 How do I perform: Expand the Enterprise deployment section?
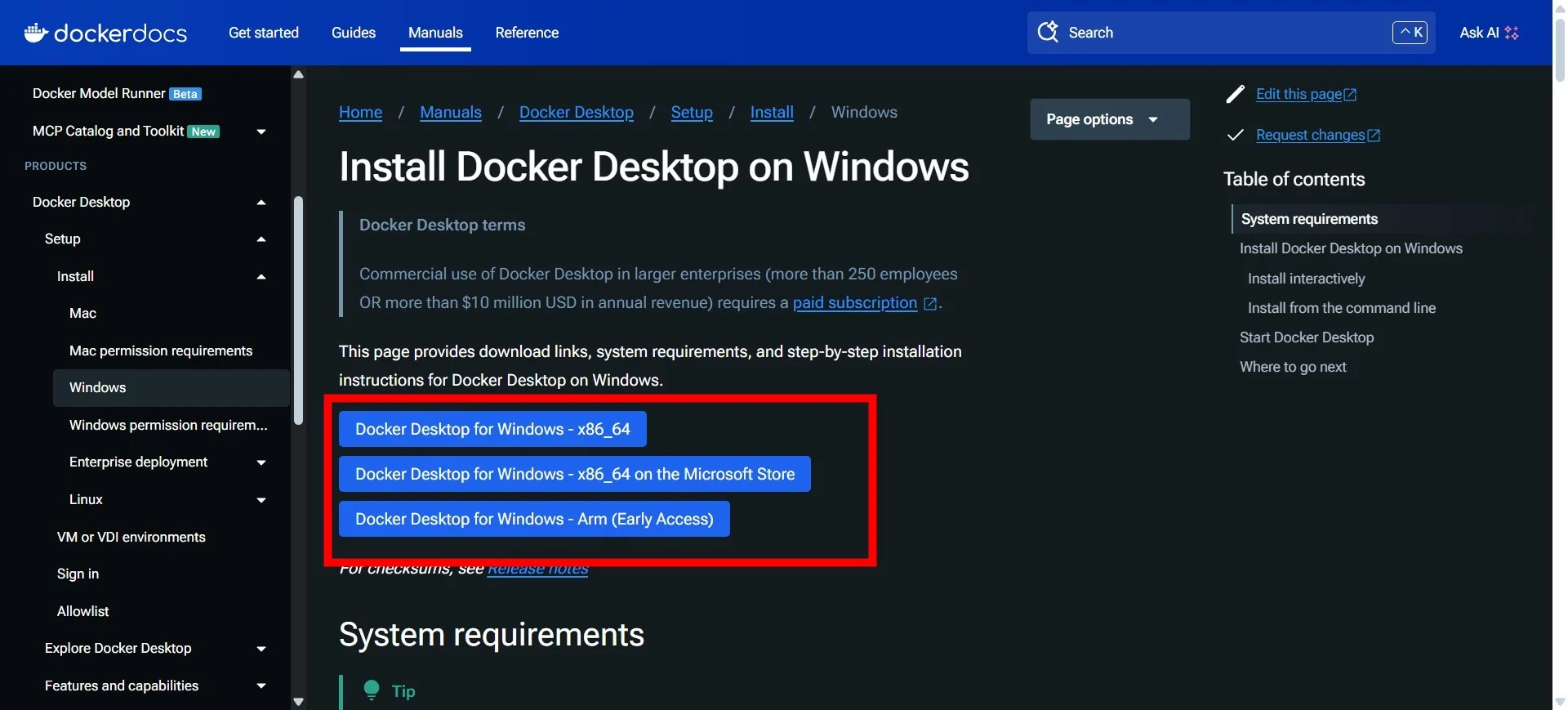[261, 462]
